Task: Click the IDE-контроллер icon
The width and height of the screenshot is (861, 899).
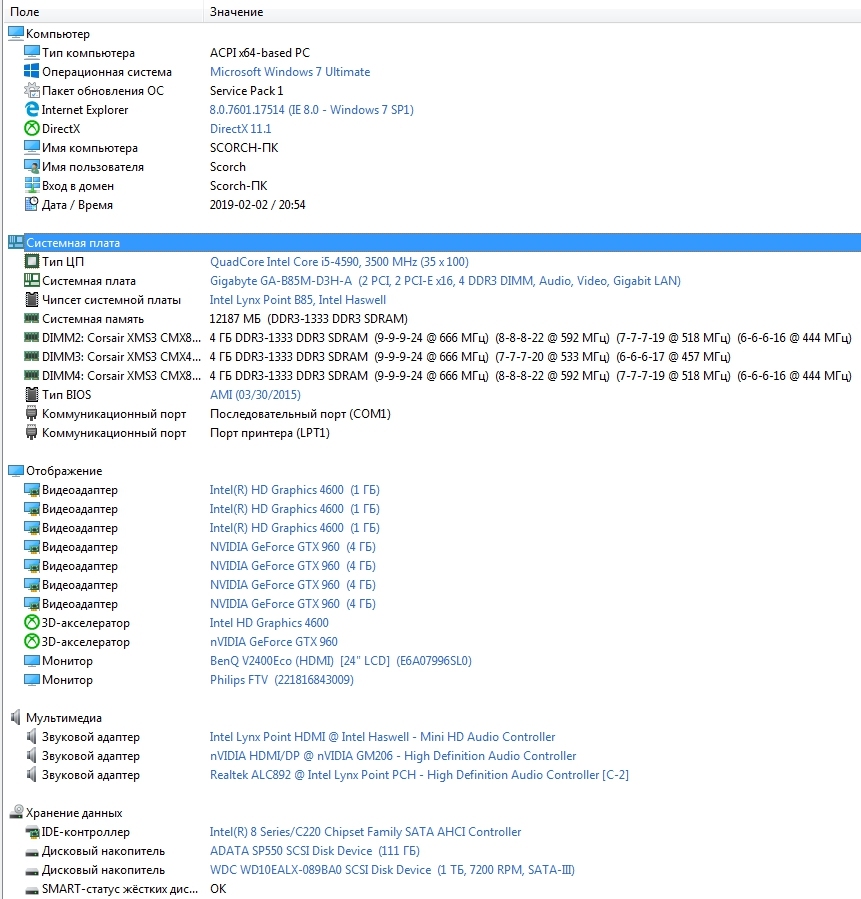Action: pyautogui.click(x=32, y=831)
